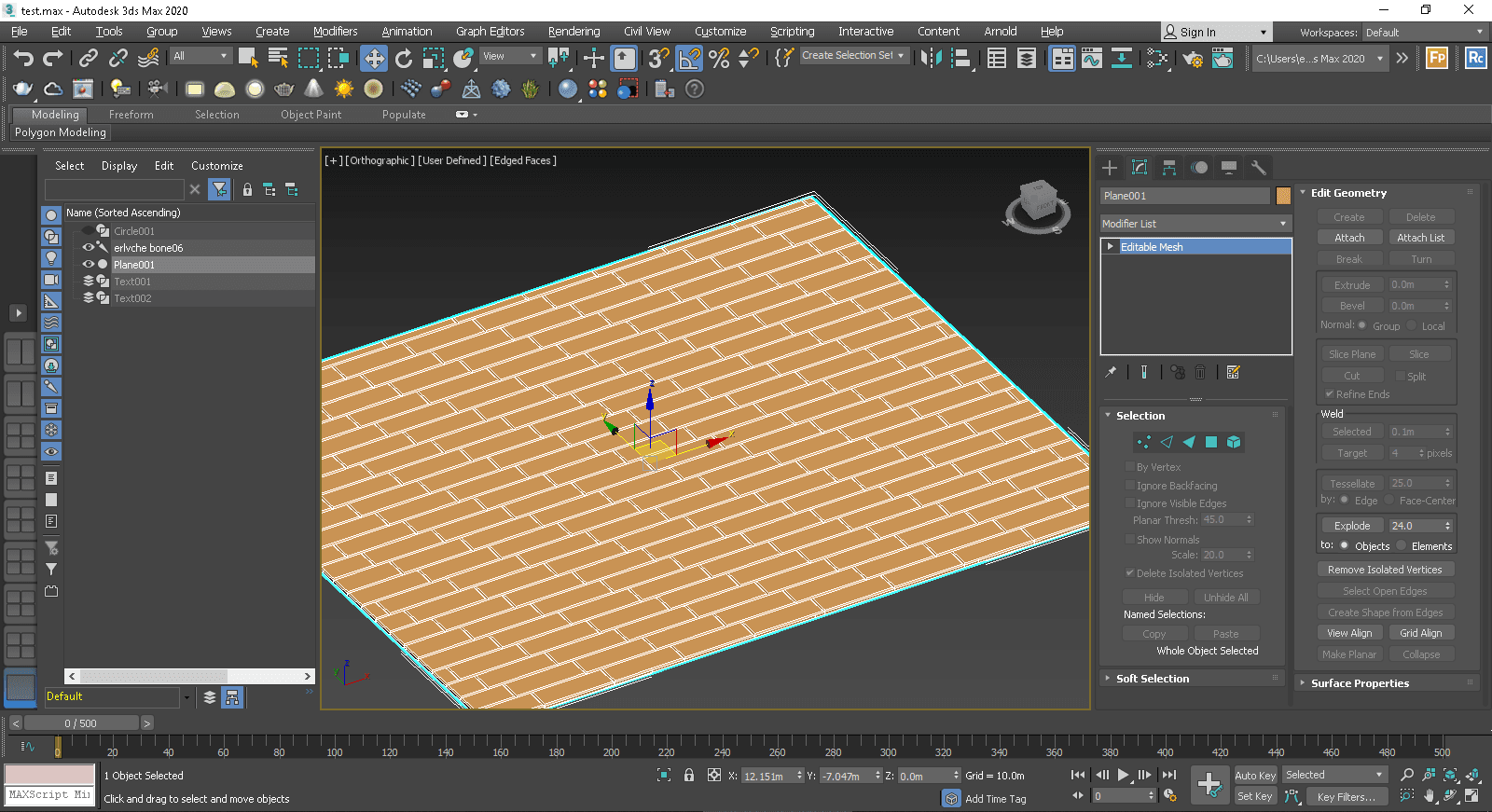
Task: Open the Hierarchy panel tab icon
Action: [1169, 168]
